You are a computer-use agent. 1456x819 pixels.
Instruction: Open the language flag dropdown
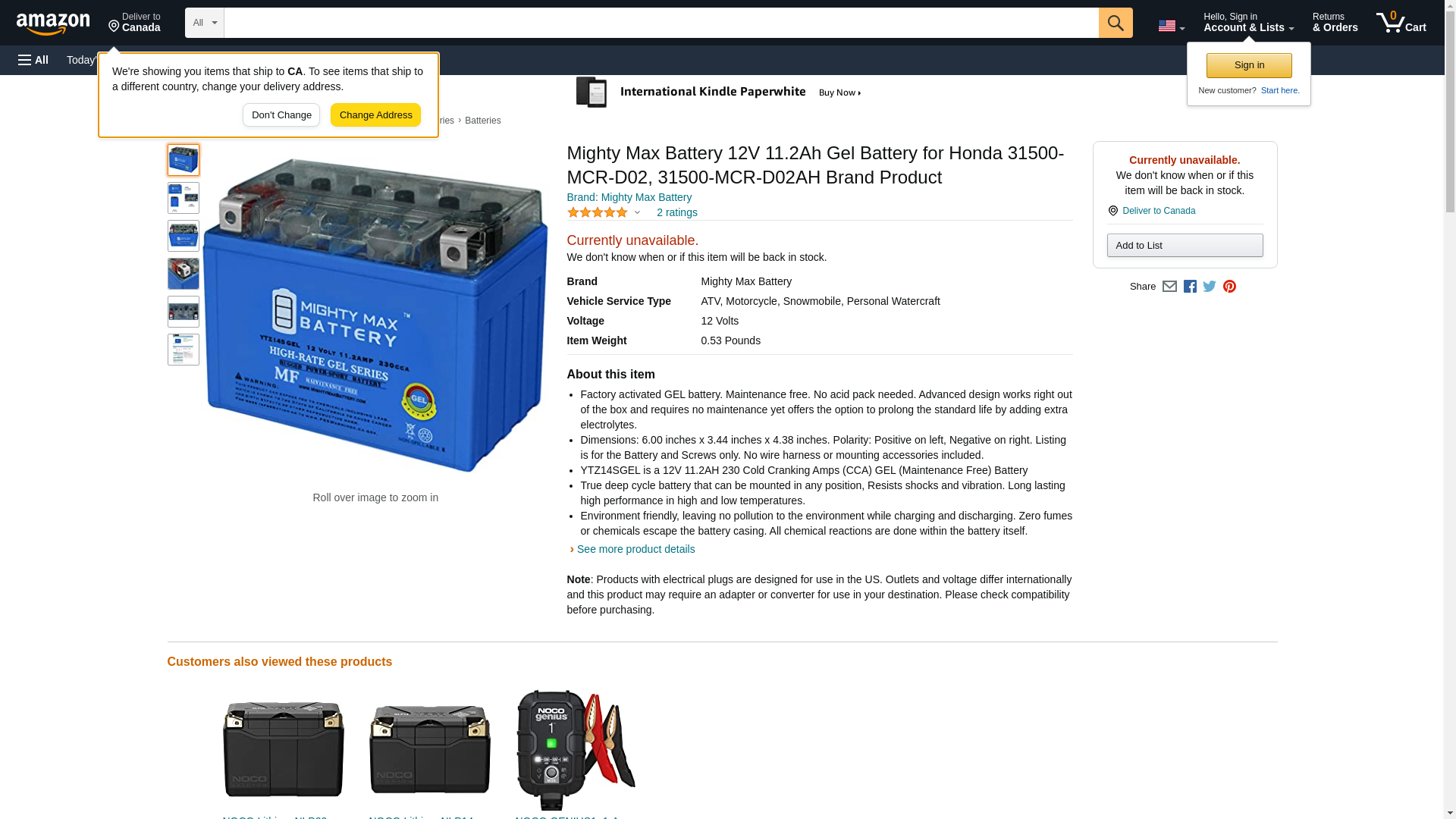[x=1172, y=26]
